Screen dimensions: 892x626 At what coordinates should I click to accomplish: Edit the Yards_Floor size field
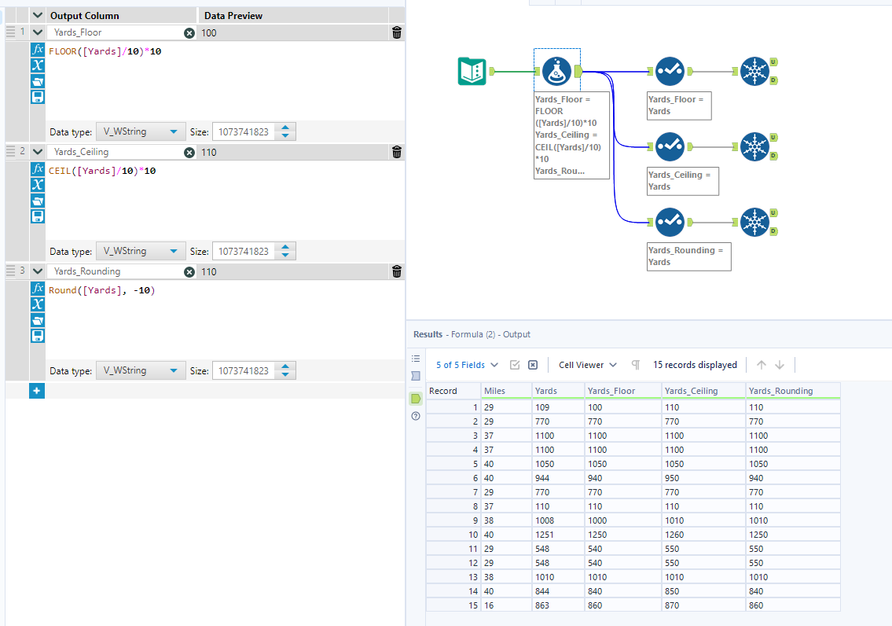[244, 131]
